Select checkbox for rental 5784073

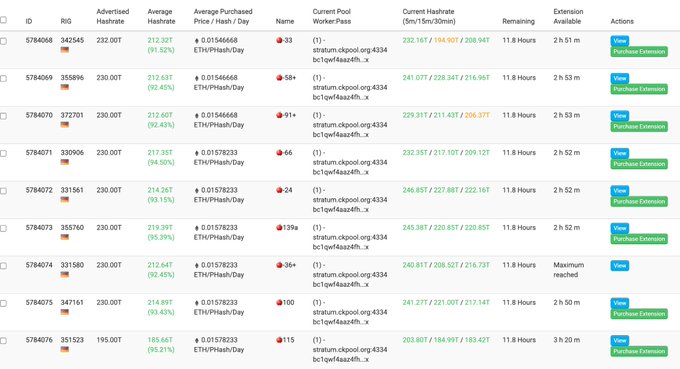point(3,229)
